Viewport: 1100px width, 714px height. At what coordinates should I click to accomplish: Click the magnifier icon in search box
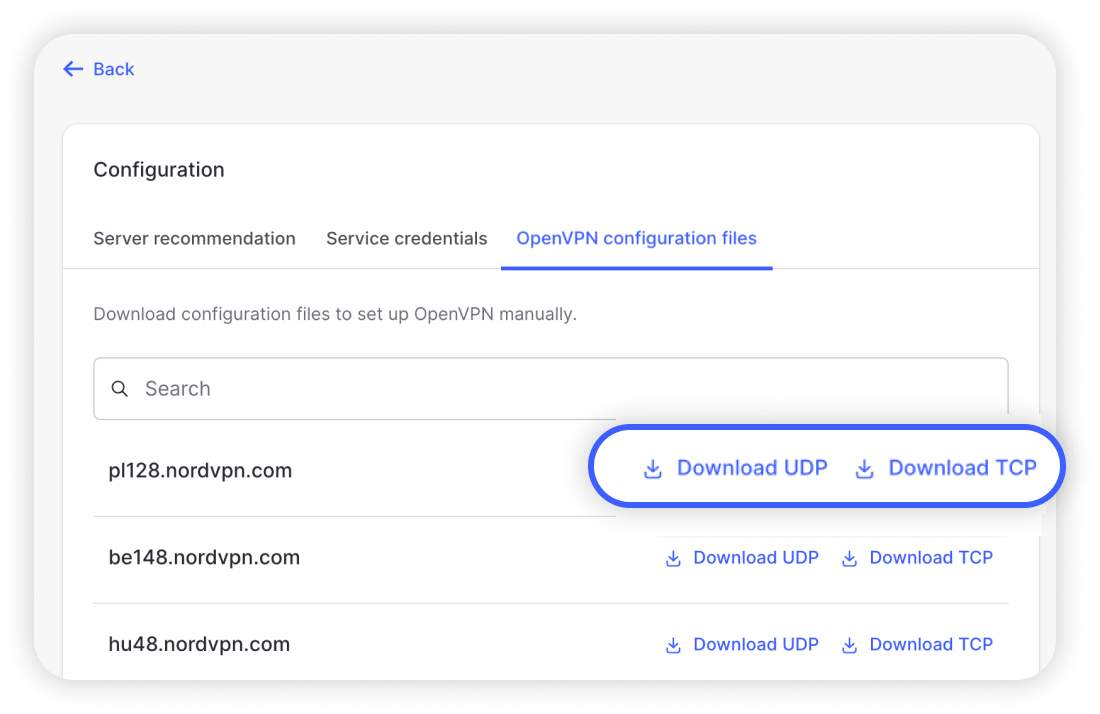120,389
